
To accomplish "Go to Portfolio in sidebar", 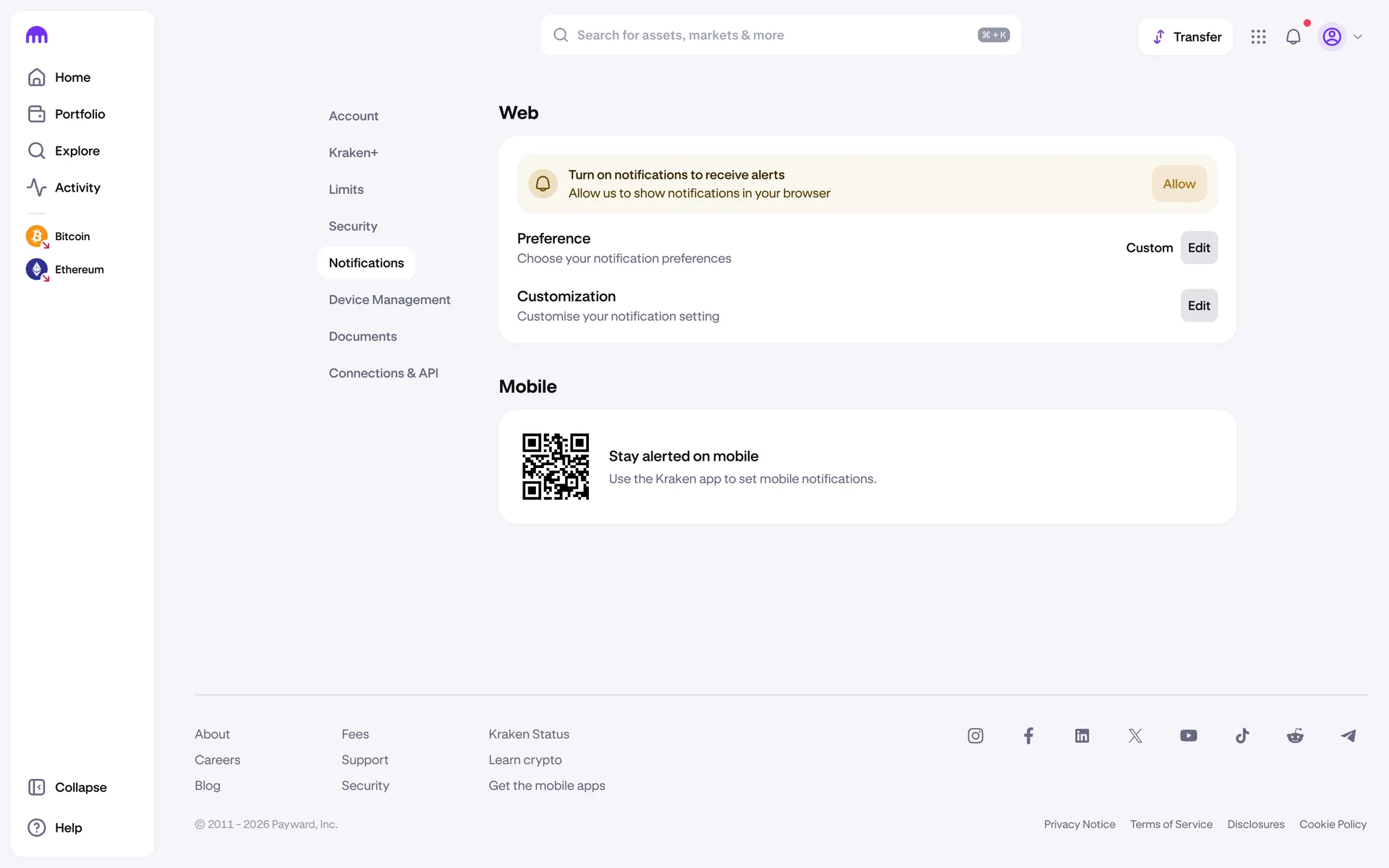I will [80, 114].
